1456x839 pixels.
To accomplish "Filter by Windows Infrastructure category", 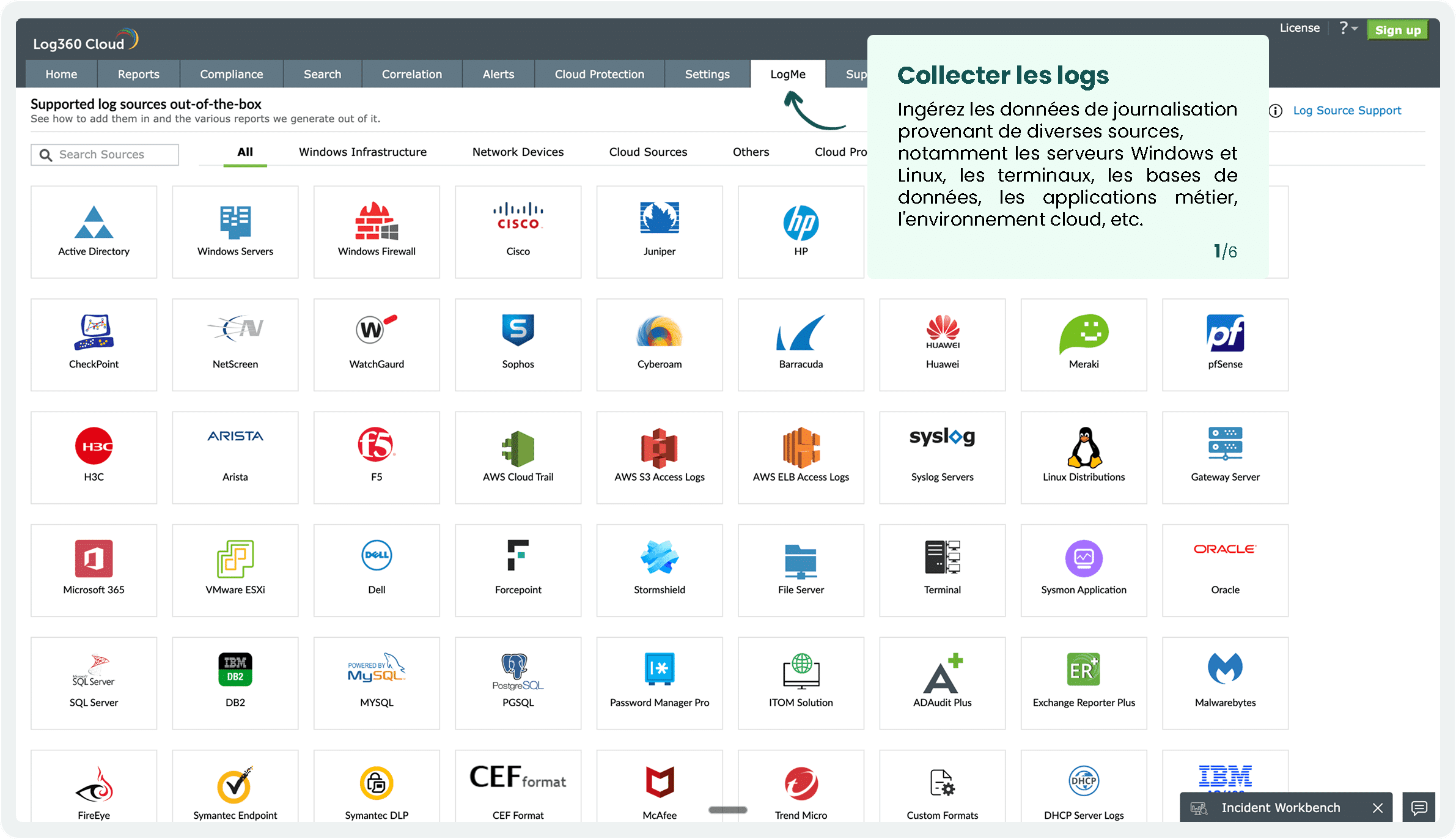I will pyautogui.click(x=362, y=152).
